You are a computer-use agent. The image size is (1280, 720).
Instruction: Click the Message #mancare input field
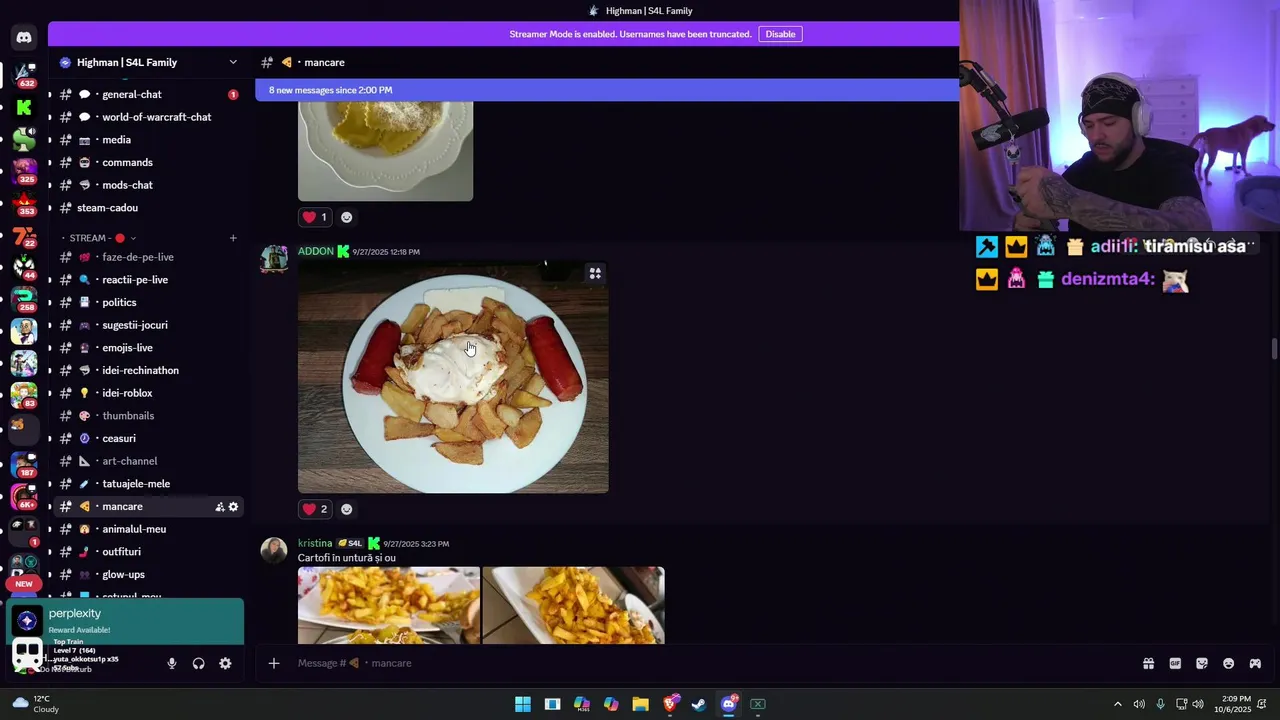pos(700,663)
